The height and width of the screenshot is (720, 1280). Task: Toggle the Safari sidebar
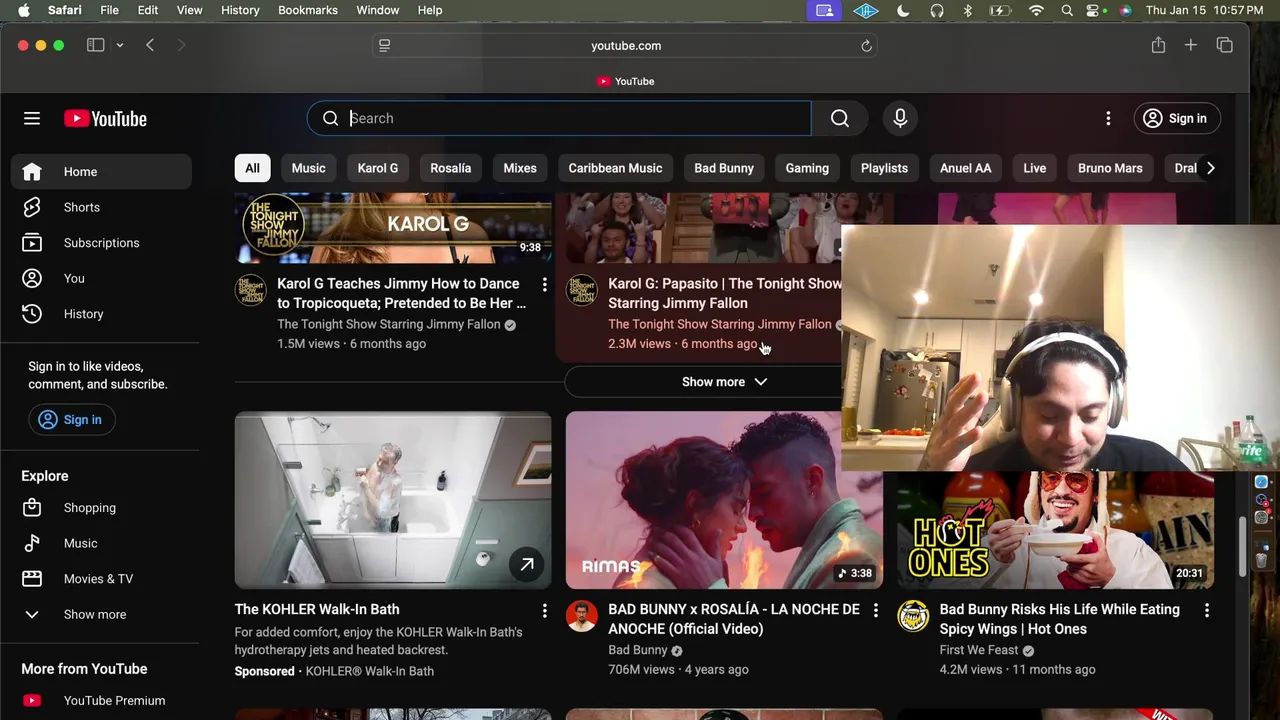(96, 45)
